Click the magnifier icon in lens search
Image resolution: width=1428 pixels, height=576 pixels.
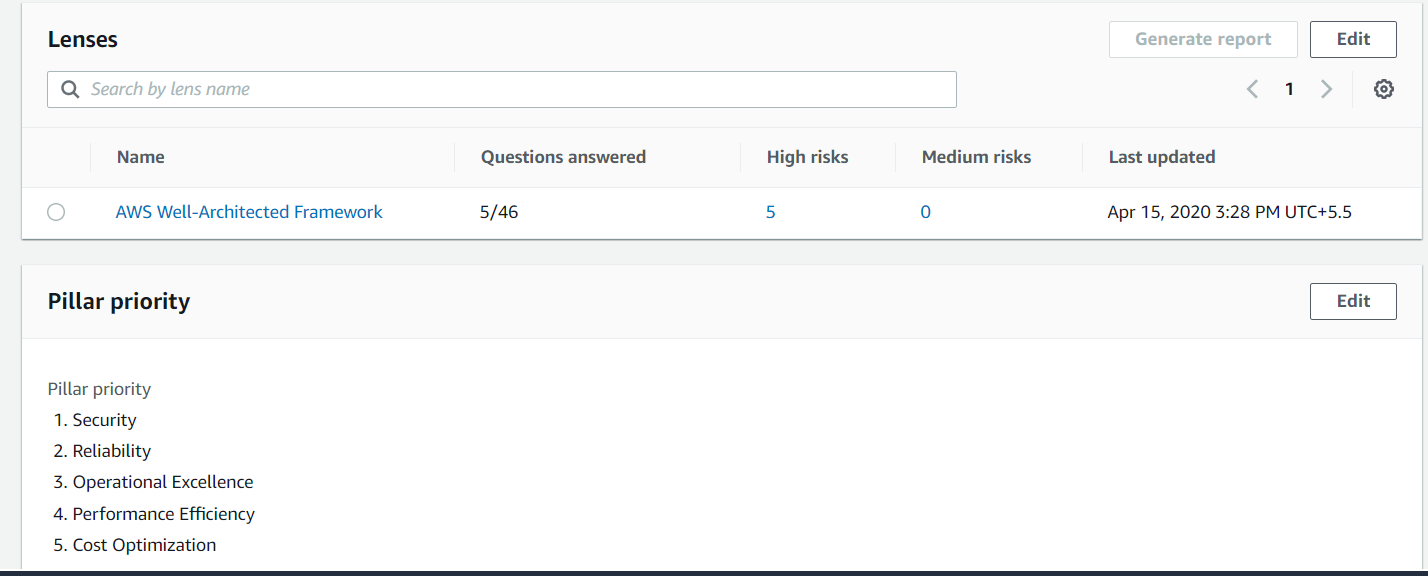(x=70, y=89)
